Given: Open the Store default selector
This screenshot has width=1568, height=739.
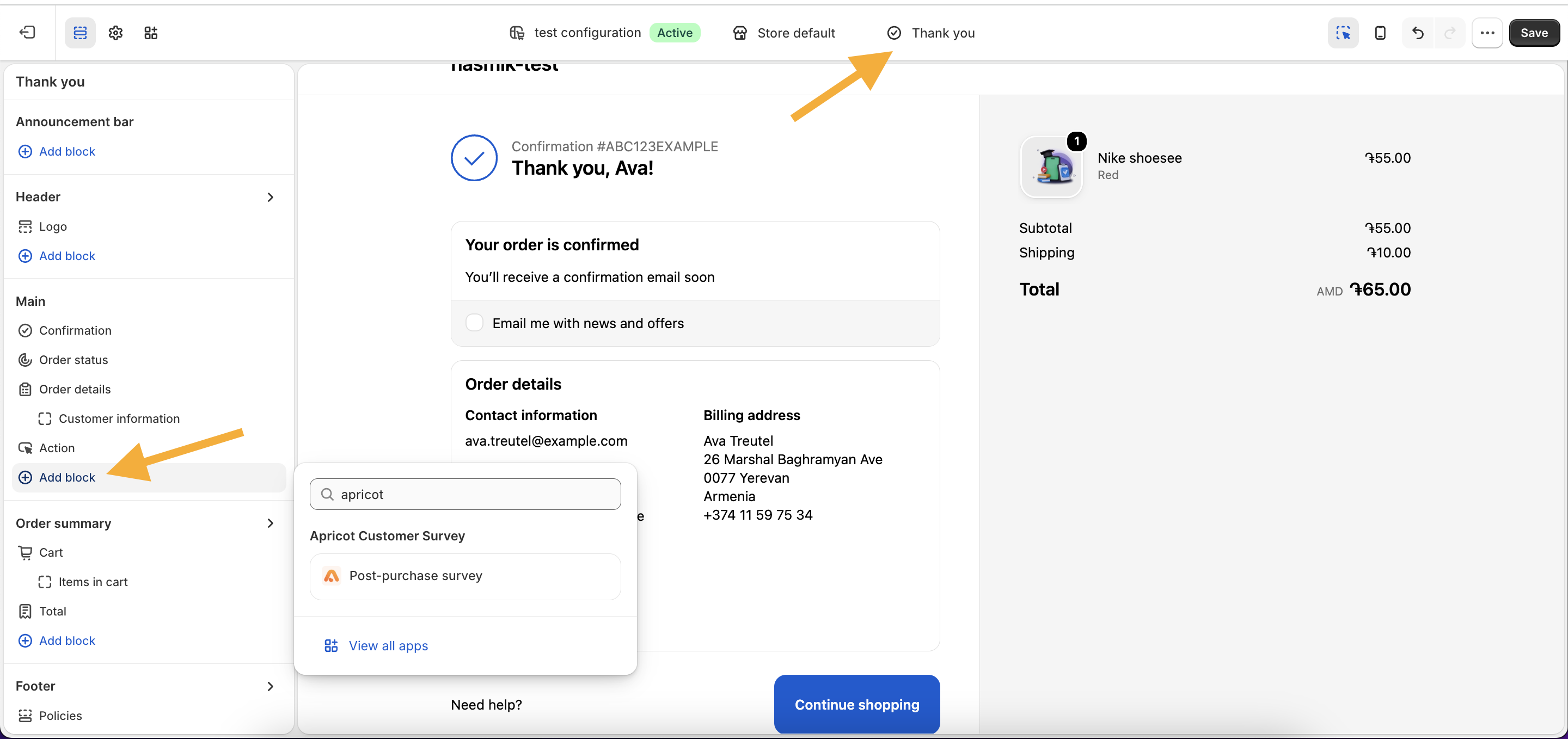Looking at the screenshot, I should pos(785,33).
